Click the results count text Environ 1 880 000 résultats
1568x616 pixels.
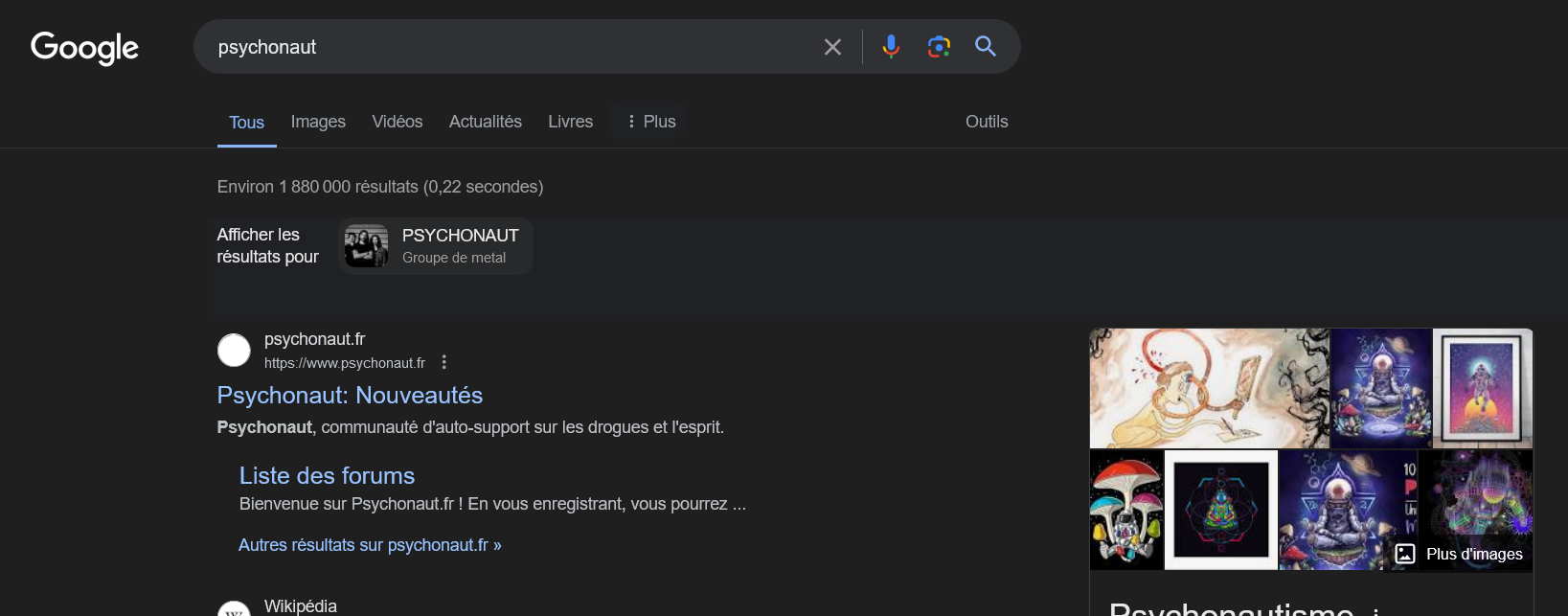(x=380, y=187)
